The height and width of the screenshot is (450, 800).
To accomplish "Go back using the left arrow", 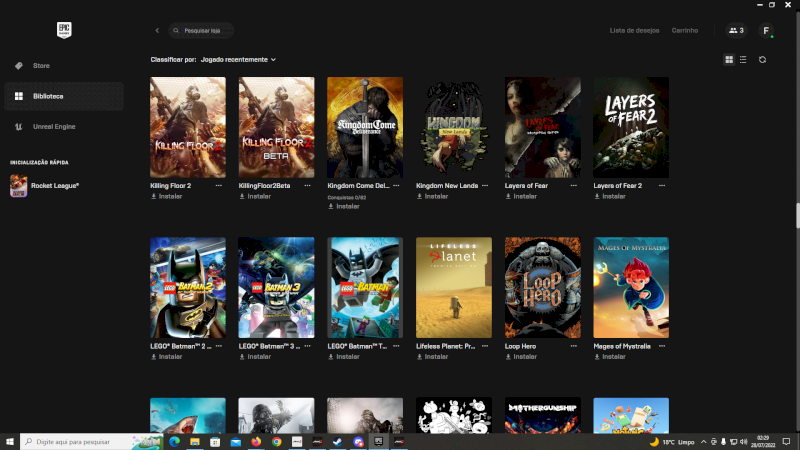I will tap(157, 31).
